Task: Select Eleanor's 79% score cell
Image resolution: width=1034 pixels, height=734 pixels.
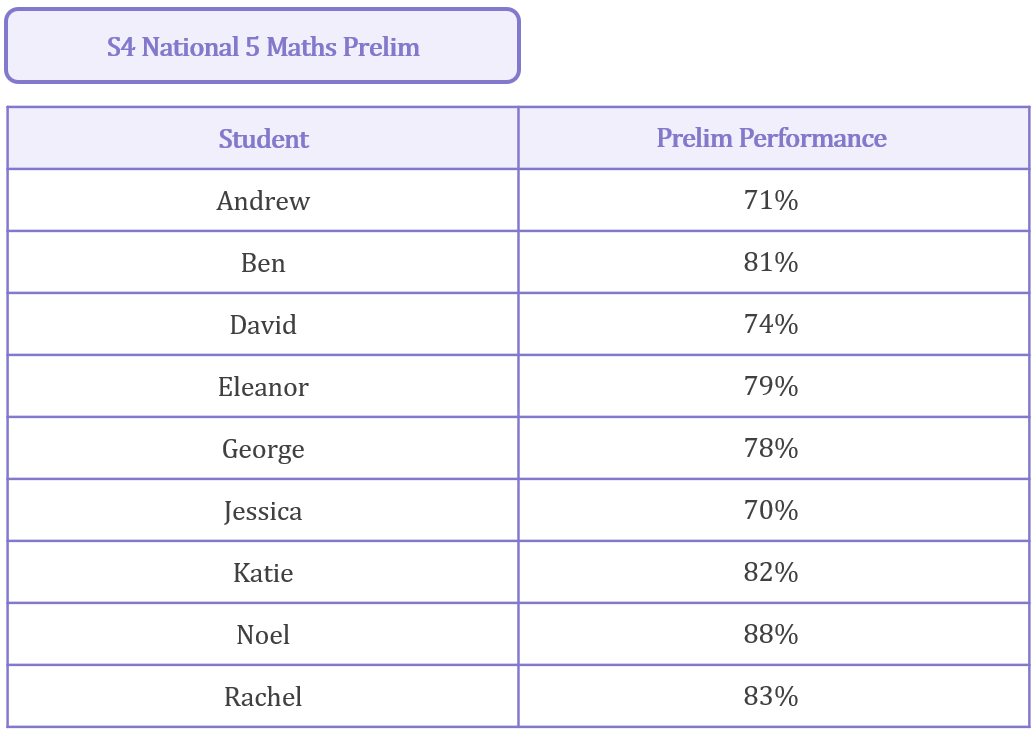Action: tap(771, 387)
